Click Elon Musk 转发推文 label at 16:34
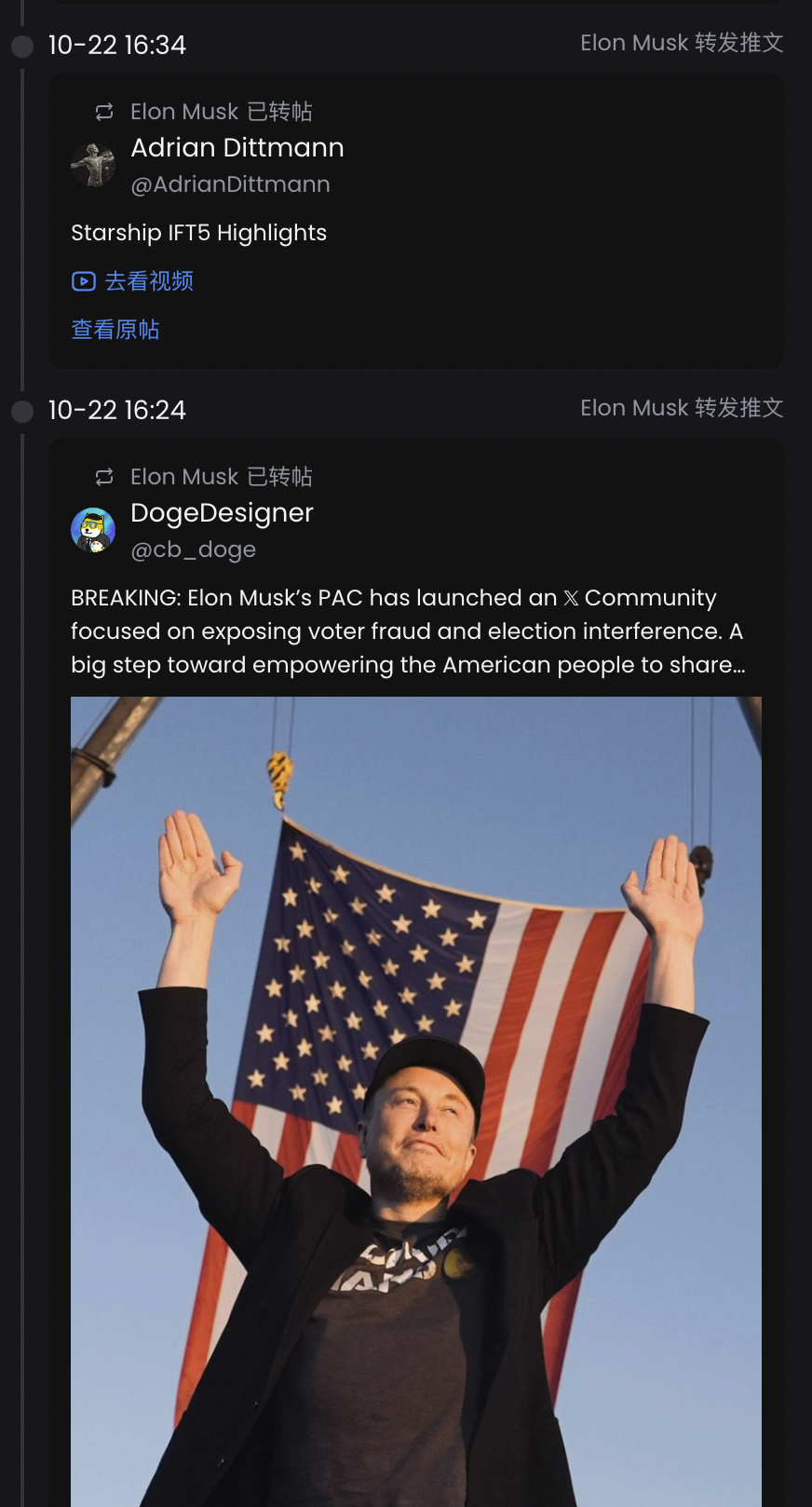This screenshot has width=812, height=1507. (682, 43)
